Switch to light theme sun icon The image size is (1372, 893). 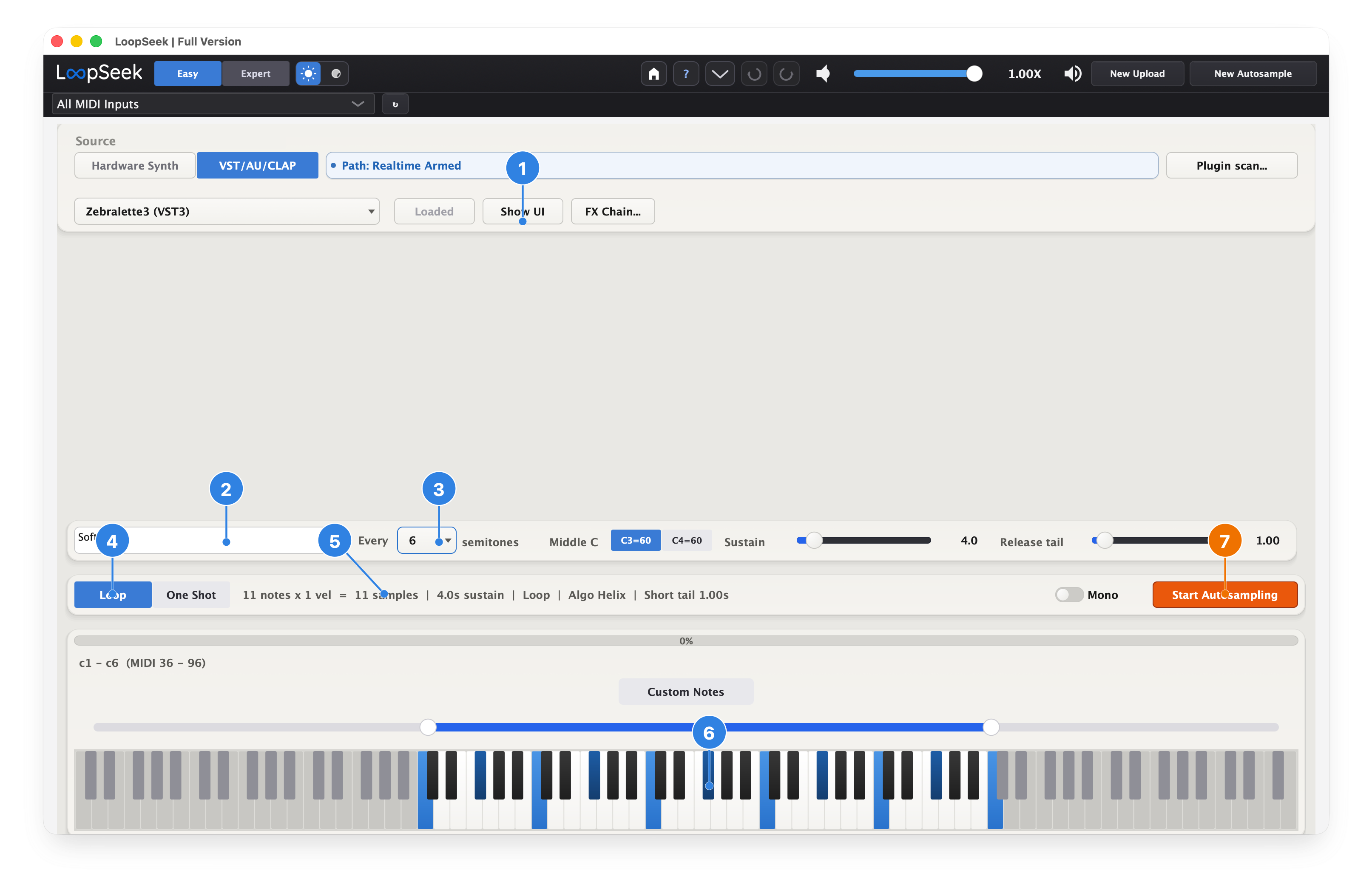[308, 74]
